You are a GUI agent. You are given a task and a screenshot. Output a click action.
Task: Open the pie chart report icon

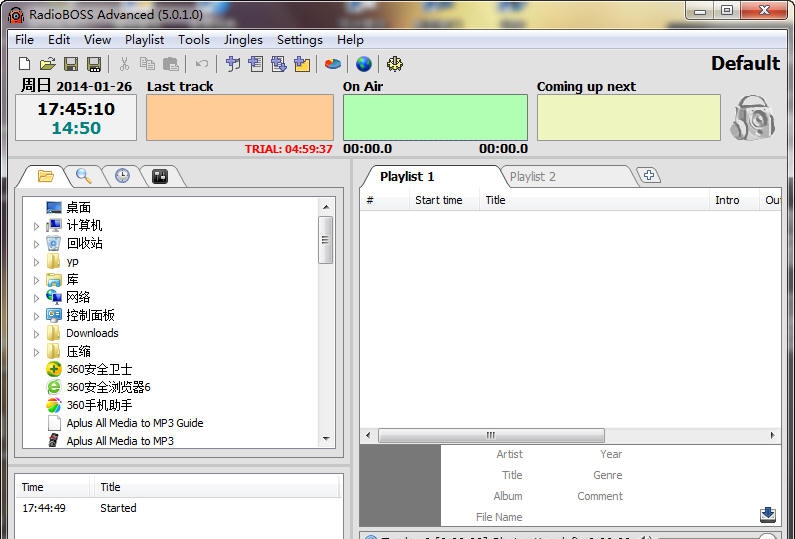pos(333,64)
